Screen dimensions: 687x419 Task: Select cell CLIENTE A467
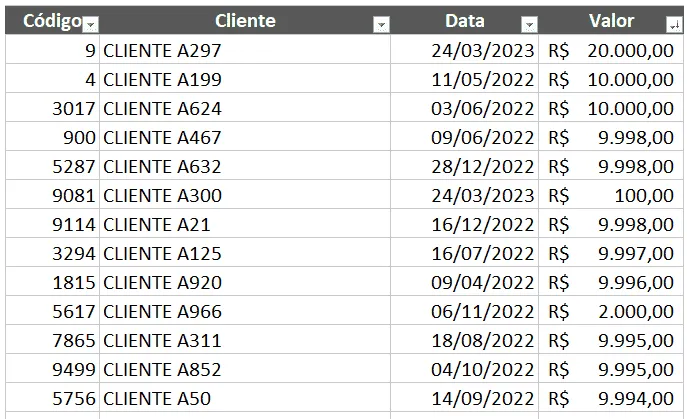pos(245,137)
